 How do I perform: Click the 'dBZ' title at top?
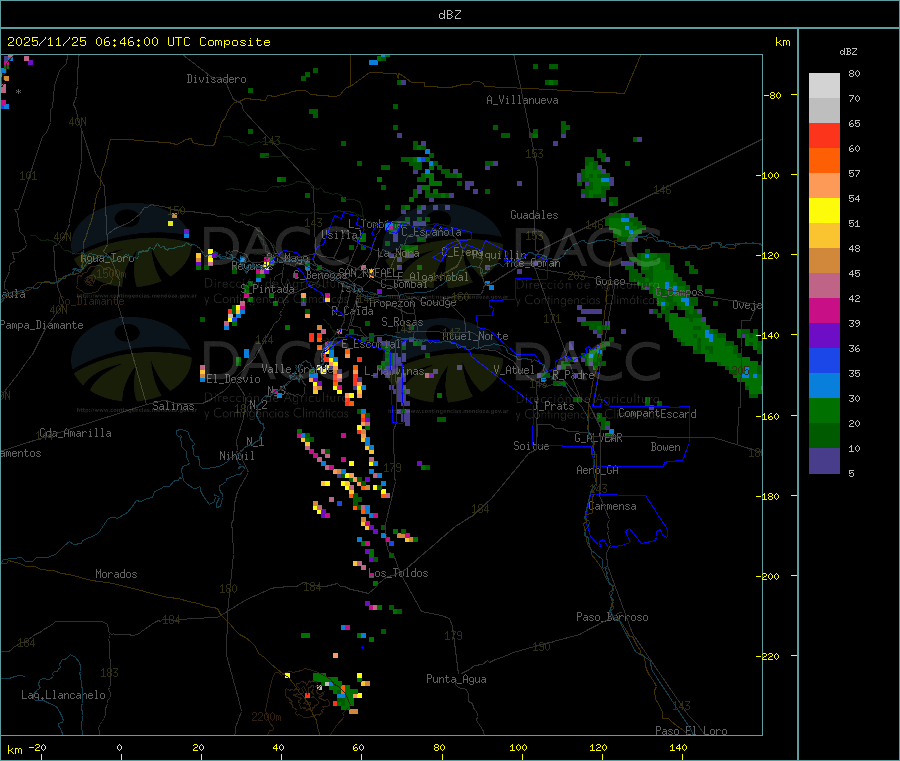click(449, 15)
